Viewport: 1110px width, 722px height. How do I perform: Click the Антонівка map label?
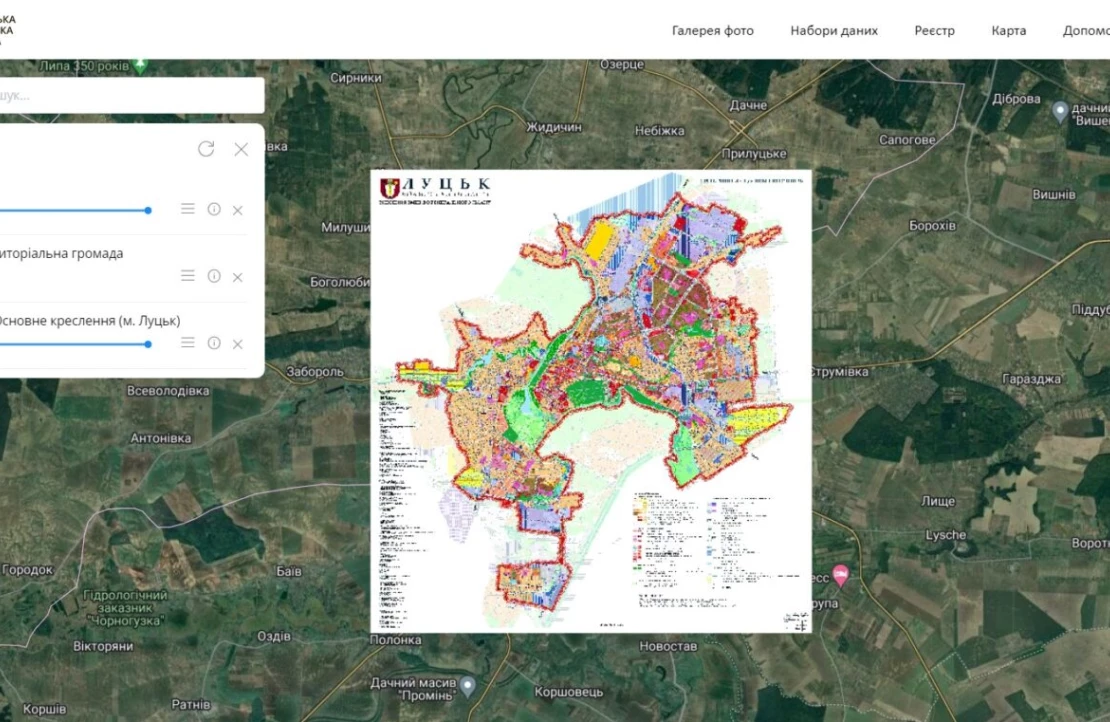161,438
